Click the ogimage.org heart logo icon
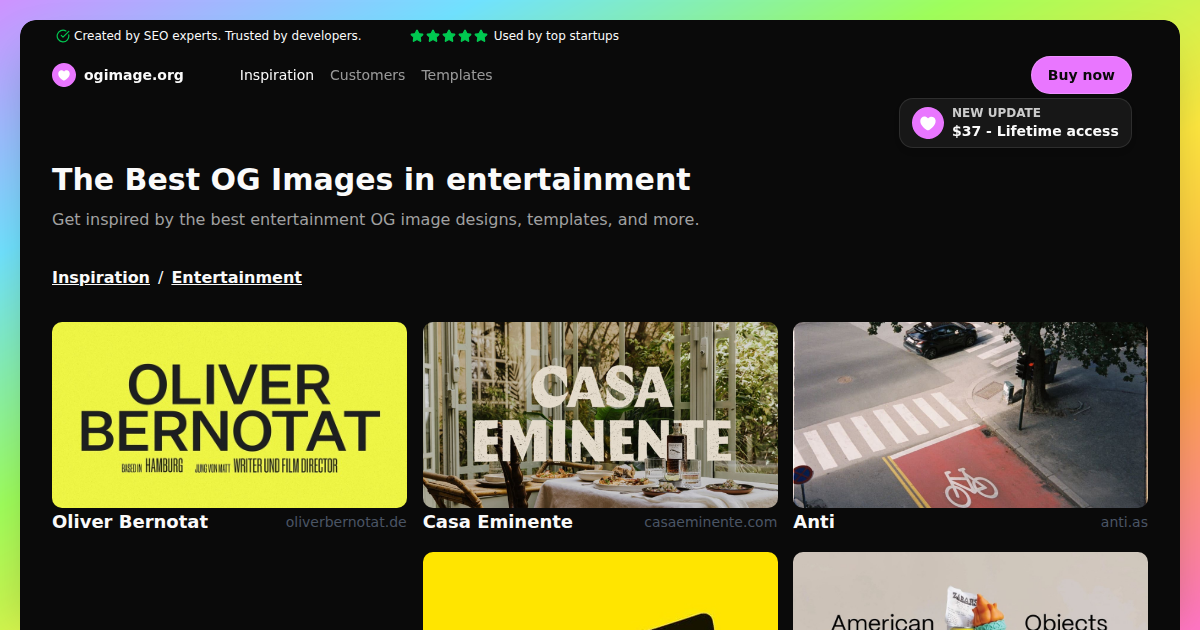Image resolution: width=1200 pixels, height=630 pixels. [x=64, y=75]
